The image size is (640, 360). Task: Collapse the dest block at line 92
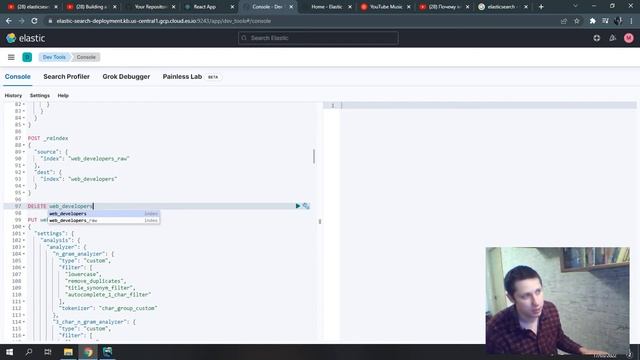click(x=24, y=172)
